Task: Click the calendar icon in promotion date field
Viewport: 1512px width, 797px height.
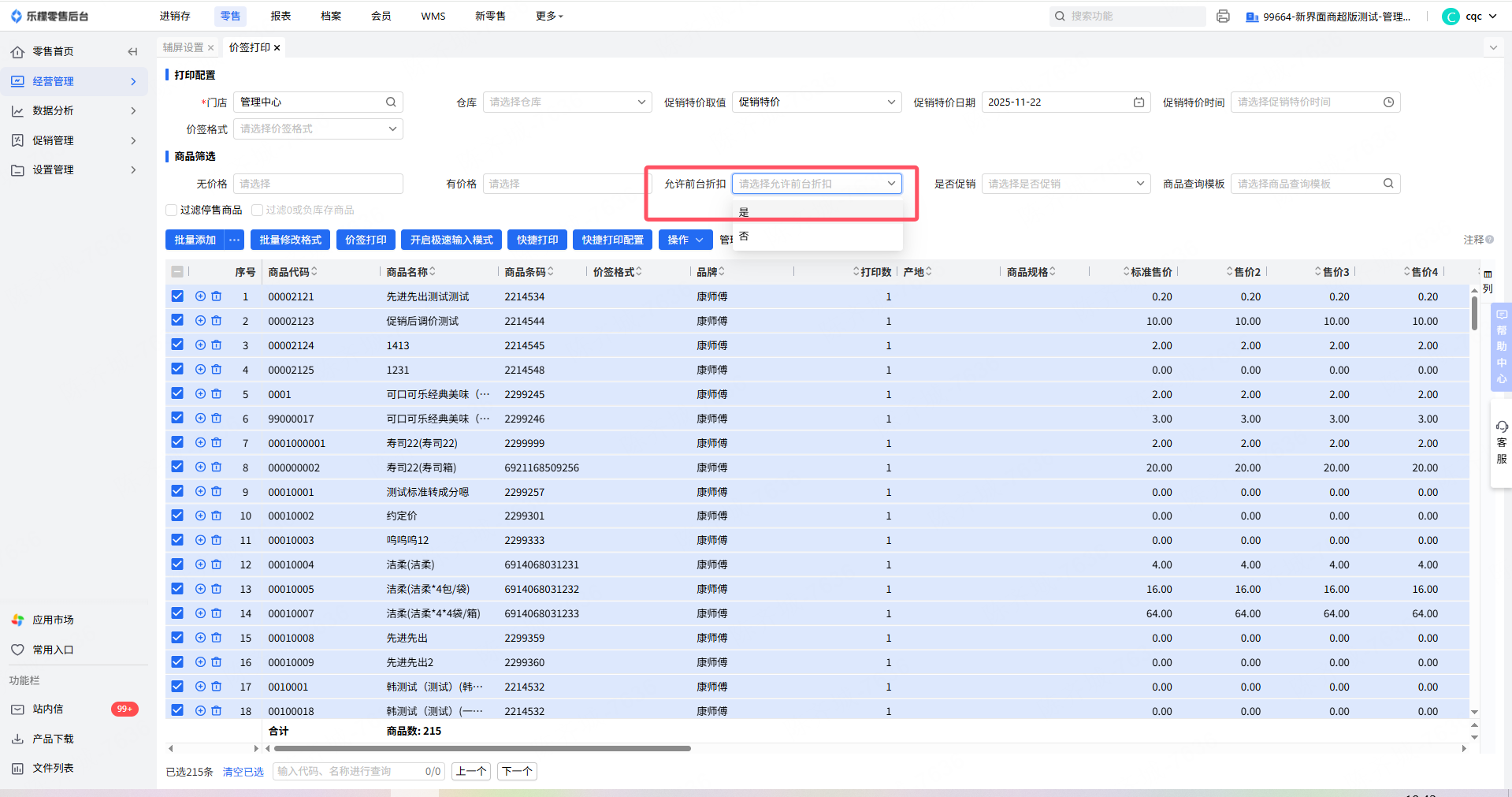Action: pyautogui.click(x=1139, y=102)
